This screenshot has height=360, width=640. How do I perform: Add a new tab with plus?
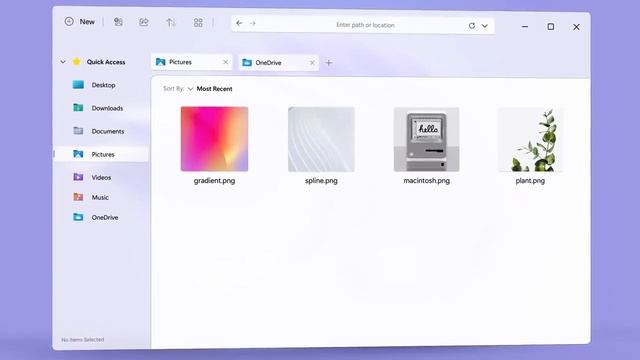click(329, 63)
